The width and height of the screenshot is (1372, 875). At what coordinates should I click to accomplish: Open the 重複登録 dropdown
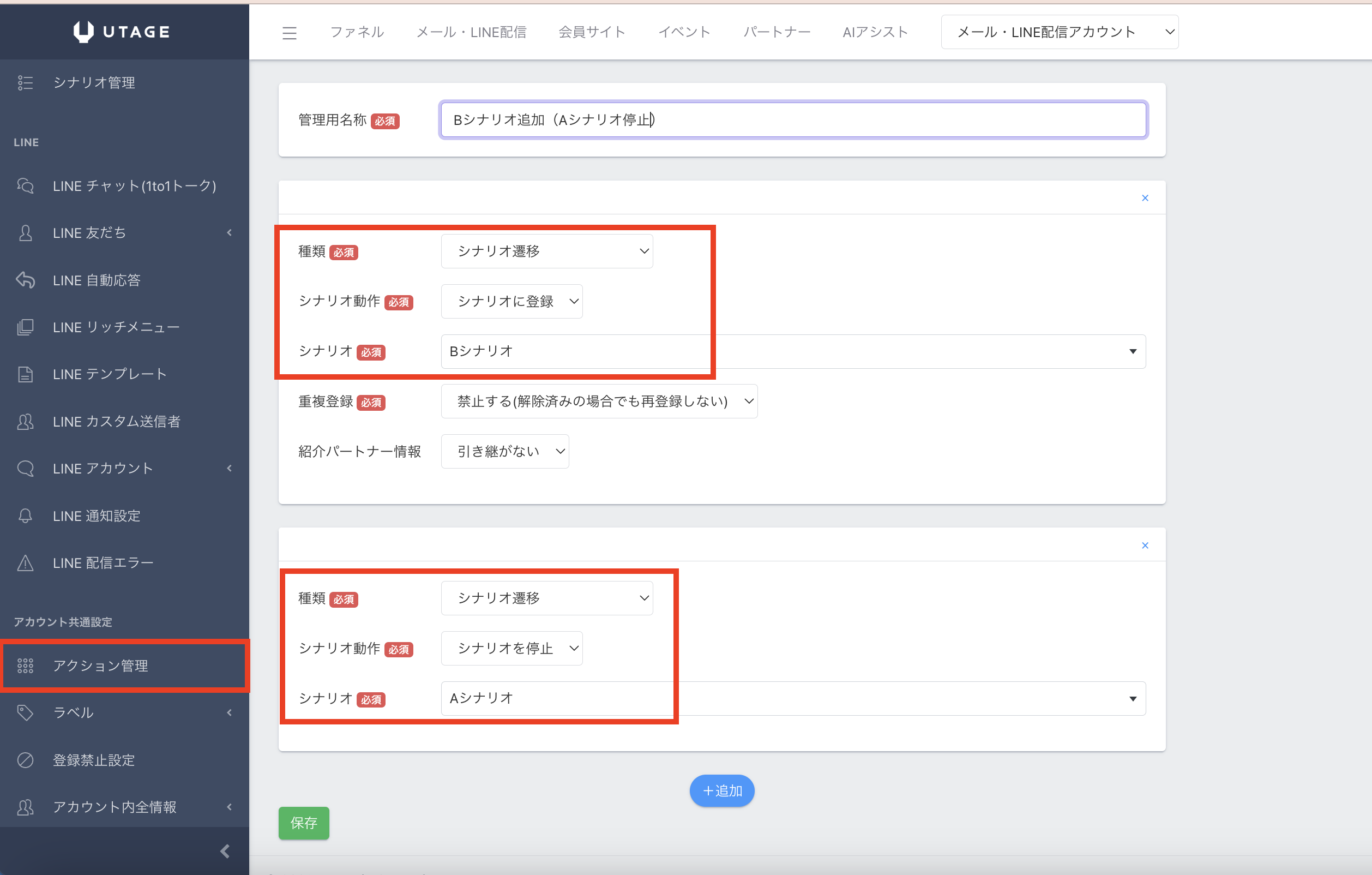click(x=598, y=401)
